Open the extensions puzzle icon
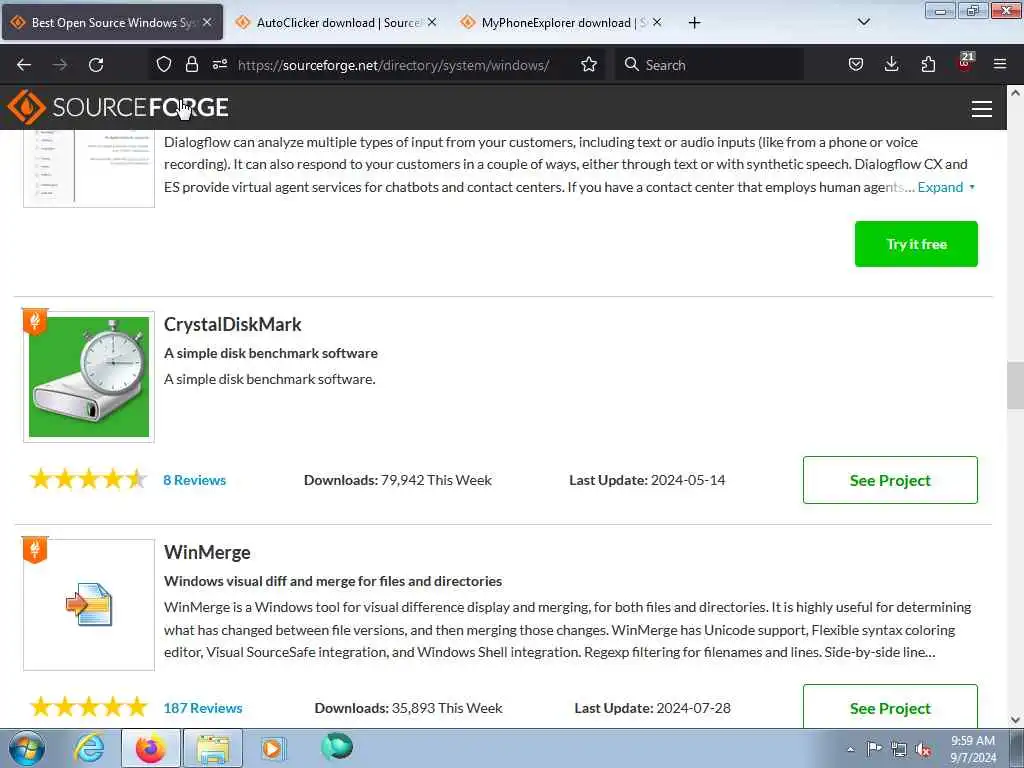The width and height of the screenshot is (1024, 768). (928, 64)
